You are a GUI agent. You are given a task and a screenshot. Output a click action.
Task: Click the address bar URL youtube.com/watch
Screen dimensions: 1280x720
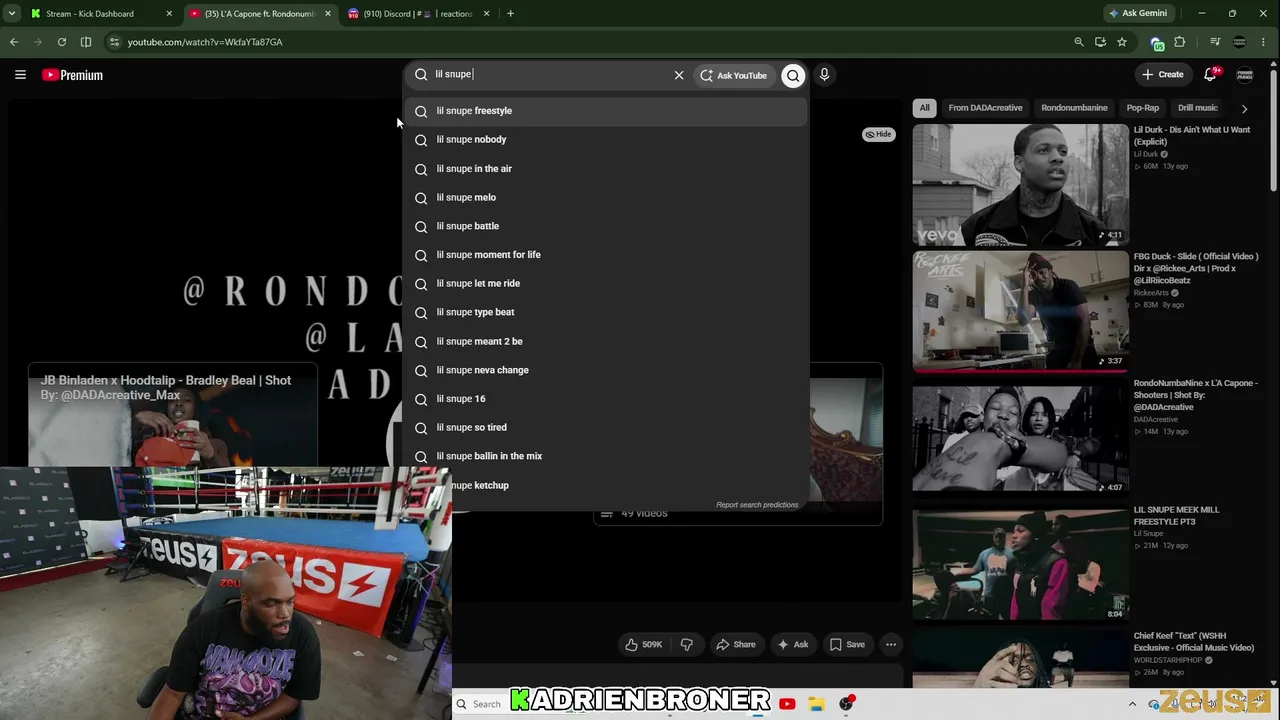tap(205, 42)
